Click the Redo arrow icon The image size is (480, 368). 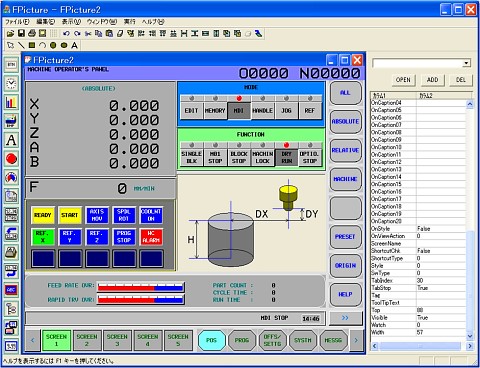(x=77, y=33)
